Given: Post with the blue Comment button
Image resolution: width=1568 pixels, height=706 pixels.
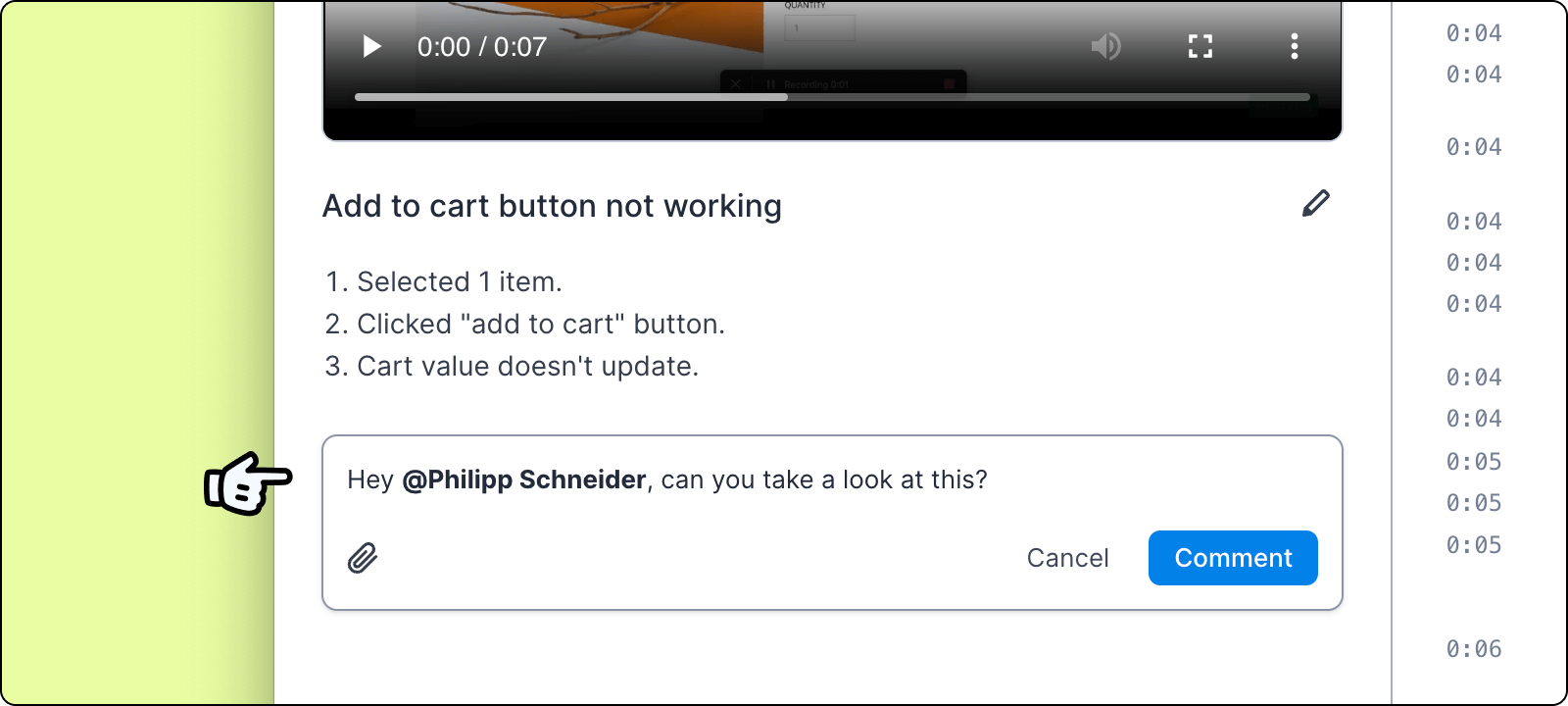Looking at the screenshot, I should point(1233,558).
